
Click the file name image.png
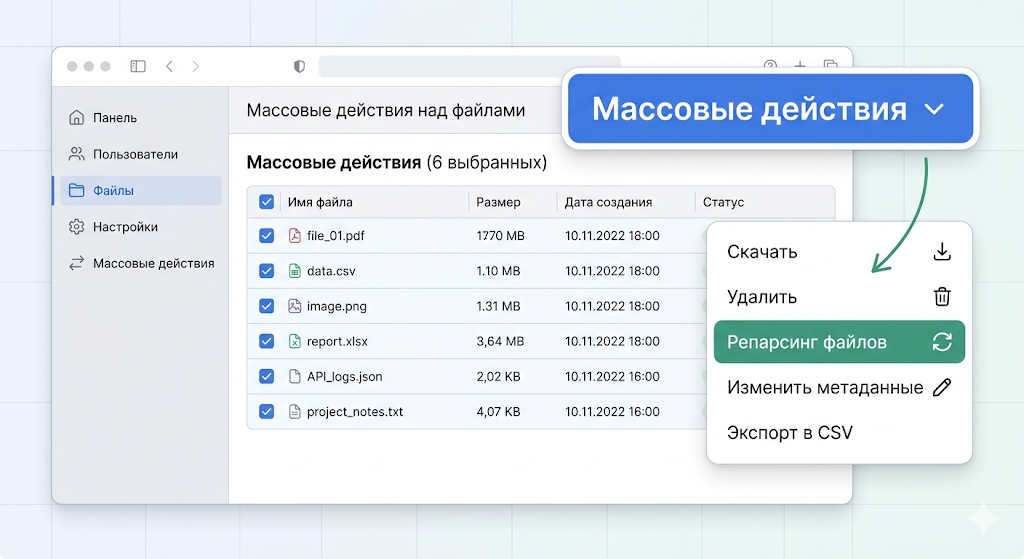point(337,306)
